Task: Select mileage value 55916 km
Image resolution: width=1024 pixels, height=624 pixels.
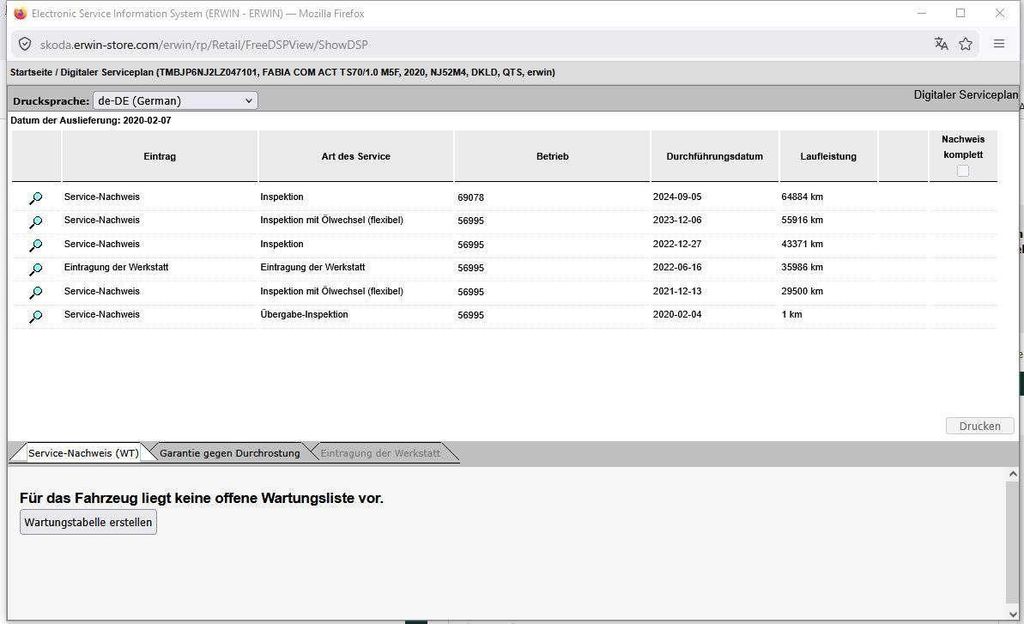Action: (802, 220)
